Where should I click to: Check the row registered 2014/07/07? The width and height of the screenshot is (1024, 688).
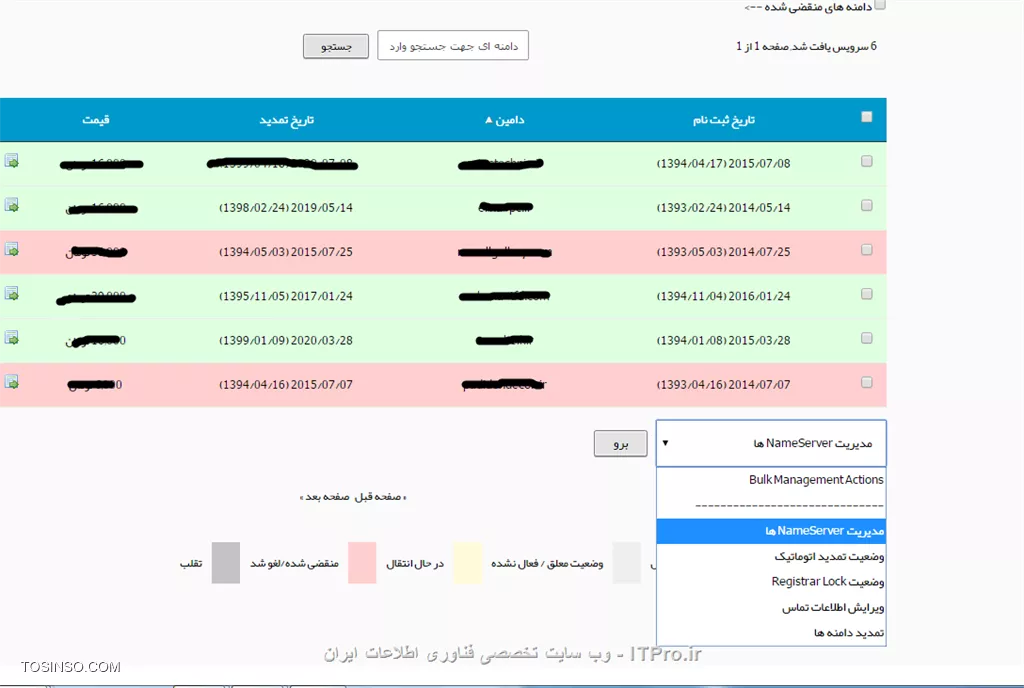[867, 383]
